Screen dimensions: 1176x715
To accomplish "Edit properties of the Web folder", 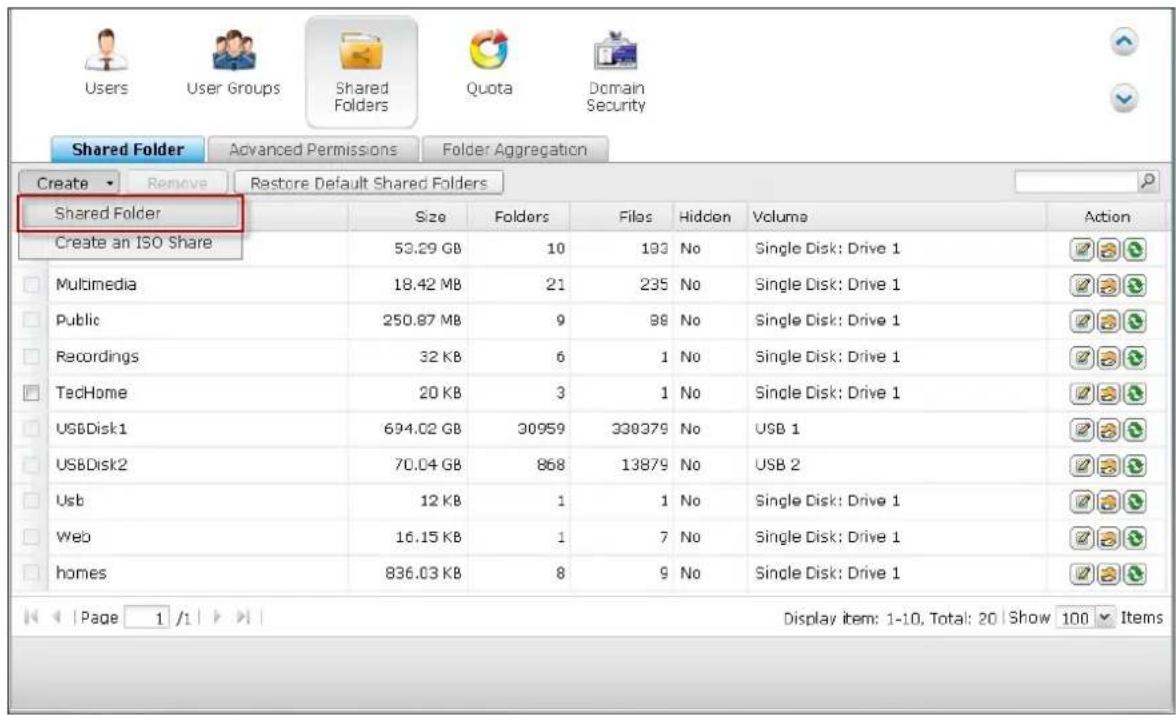I will (x=1081, y=537).
